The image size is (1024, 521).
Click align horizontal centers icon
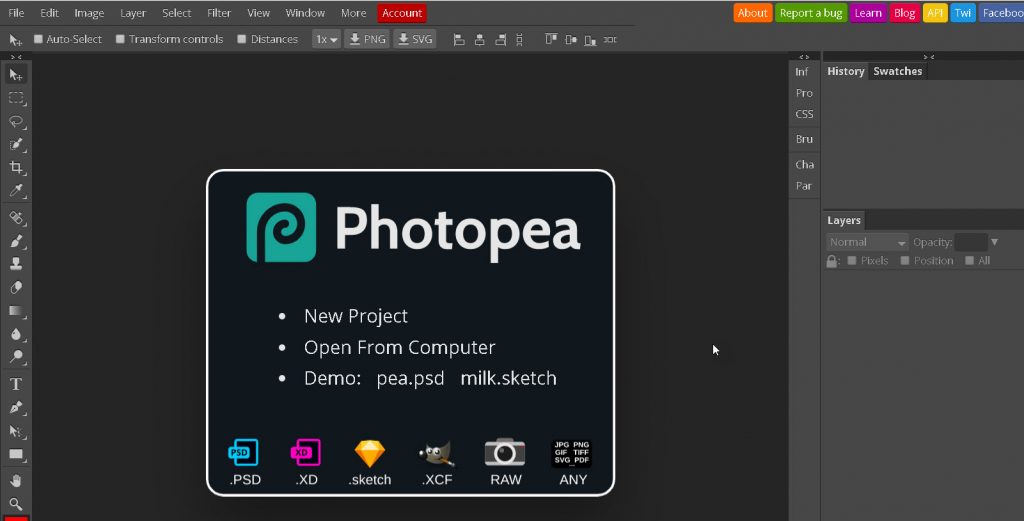pos(479,40)
